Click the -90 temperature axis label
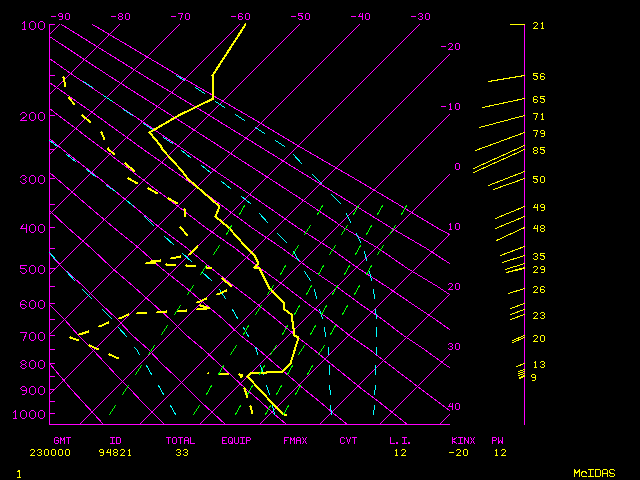Image resolution: width=640 pixels, height=480 pixels. point(62,16)
